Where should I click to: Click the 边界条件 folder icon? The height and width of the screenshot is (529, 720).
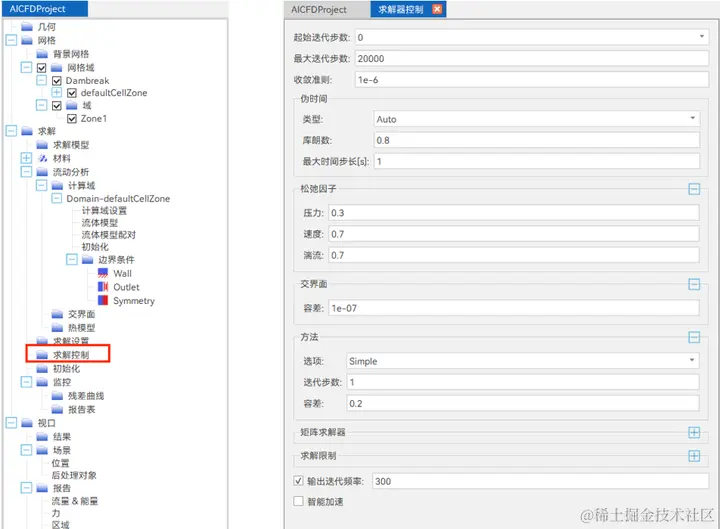click(x=88, y=260)
